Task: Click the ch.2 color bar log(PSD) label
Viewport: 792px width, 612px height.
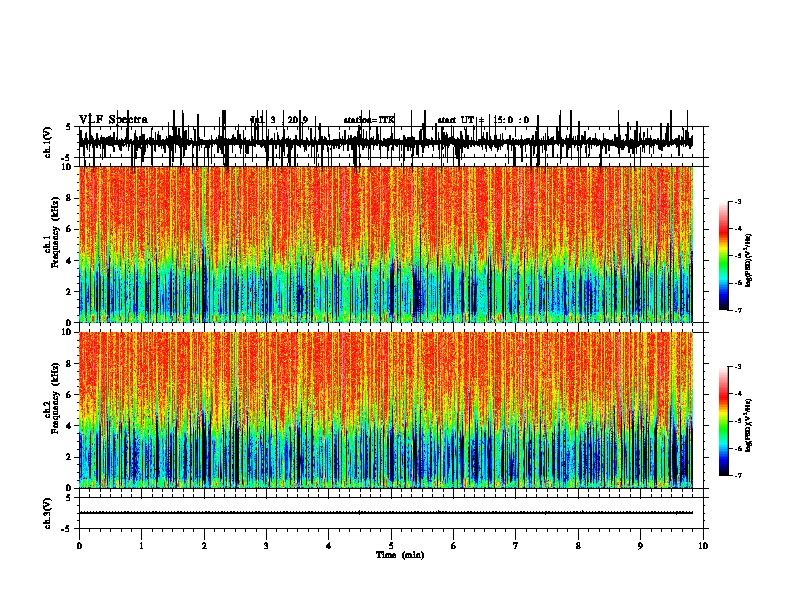Action: pyautogui.click(x=748, y=425)
